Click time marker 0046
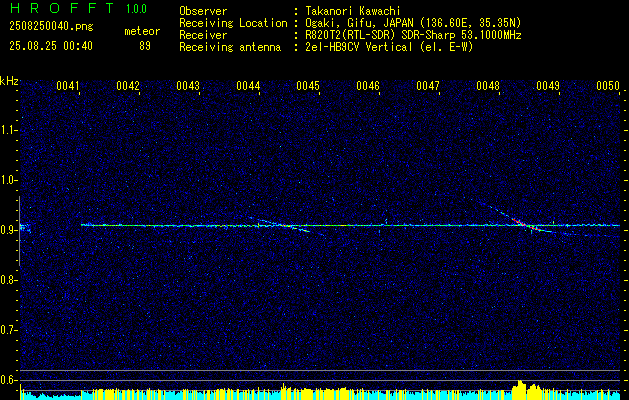629x400 pixels. tap(368, 86)
